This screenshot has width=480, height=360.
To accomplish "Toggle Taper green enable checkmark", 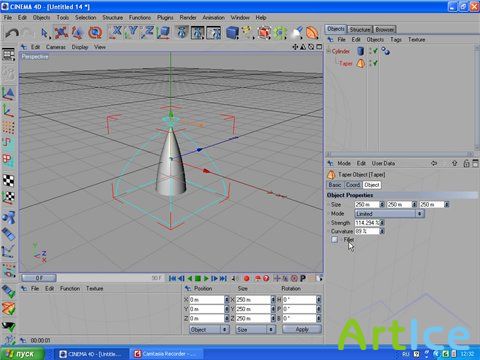I will tap(376, 63).
